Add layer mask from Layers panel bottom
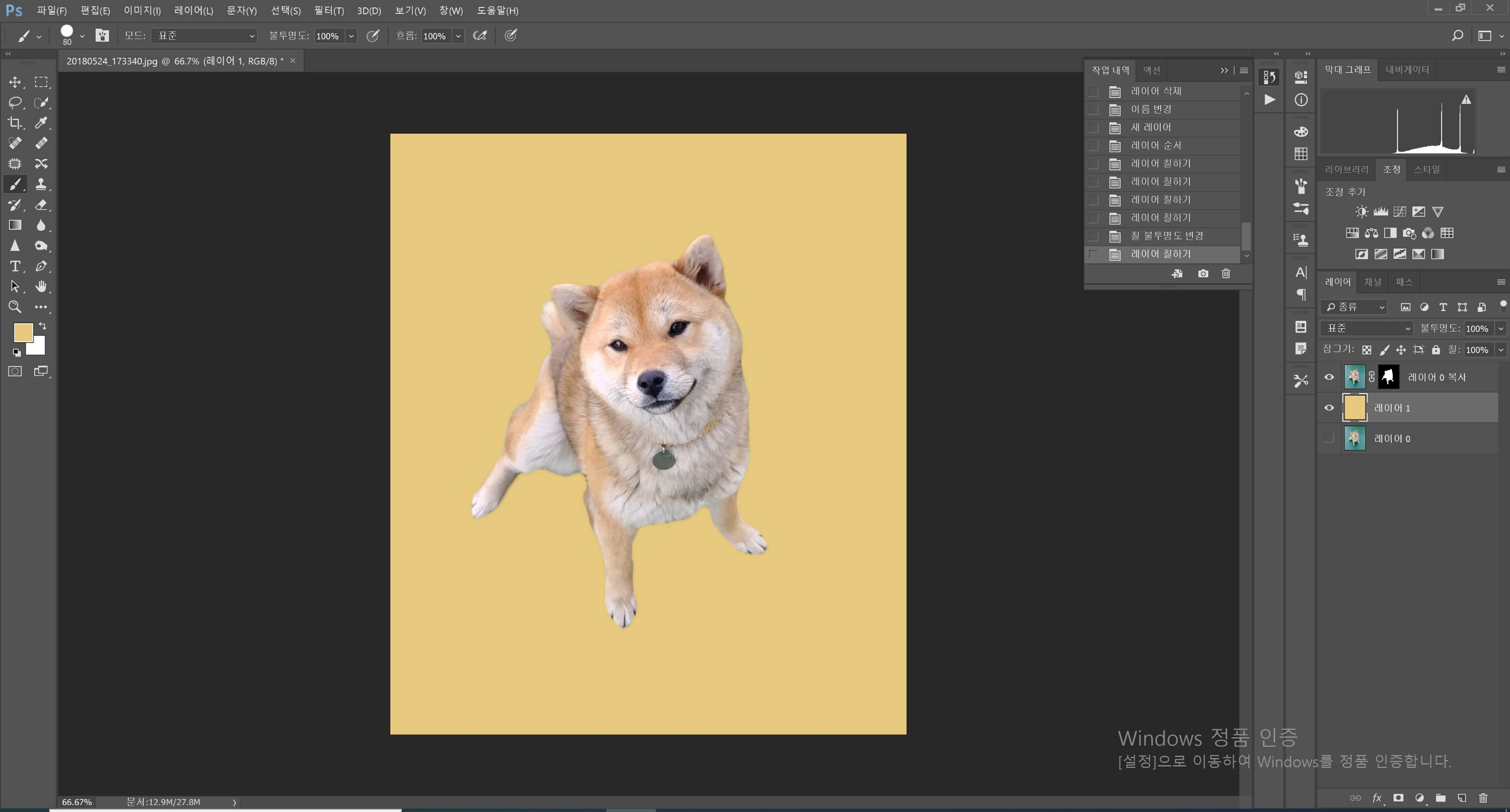 (1398, 798)
